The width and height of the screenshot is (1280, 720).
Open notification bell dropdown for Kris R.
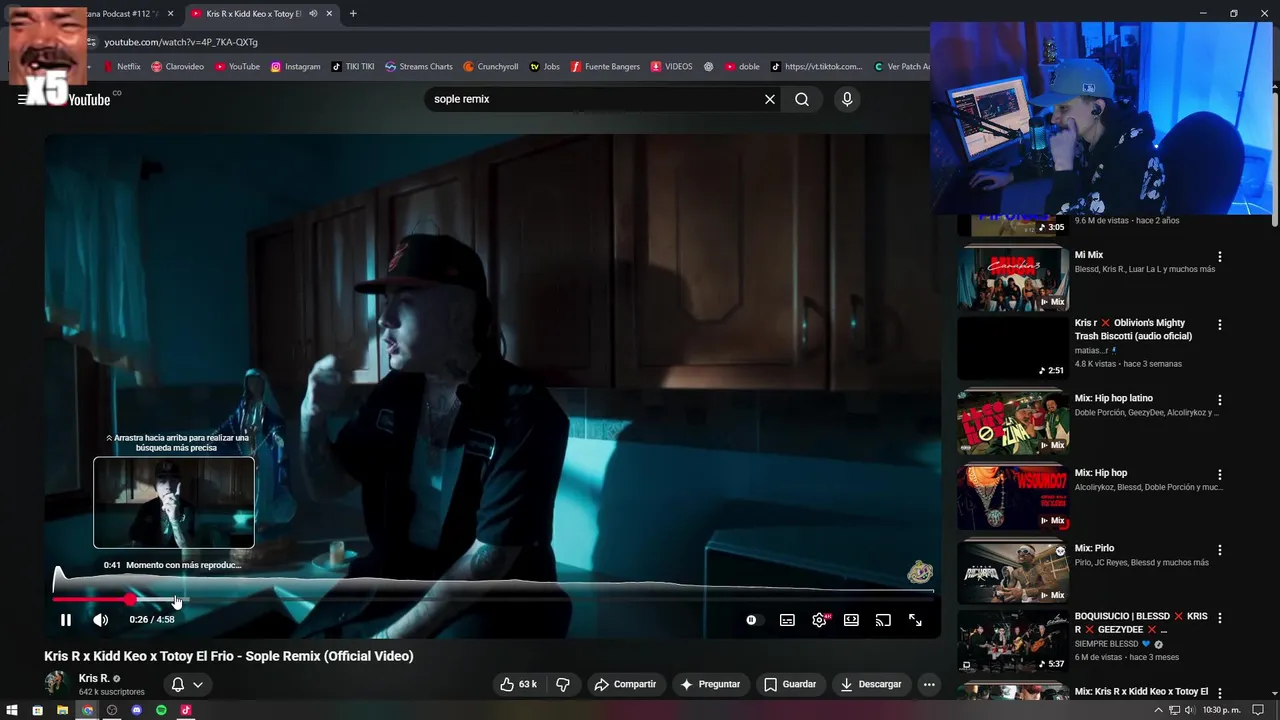coord(187,684)
